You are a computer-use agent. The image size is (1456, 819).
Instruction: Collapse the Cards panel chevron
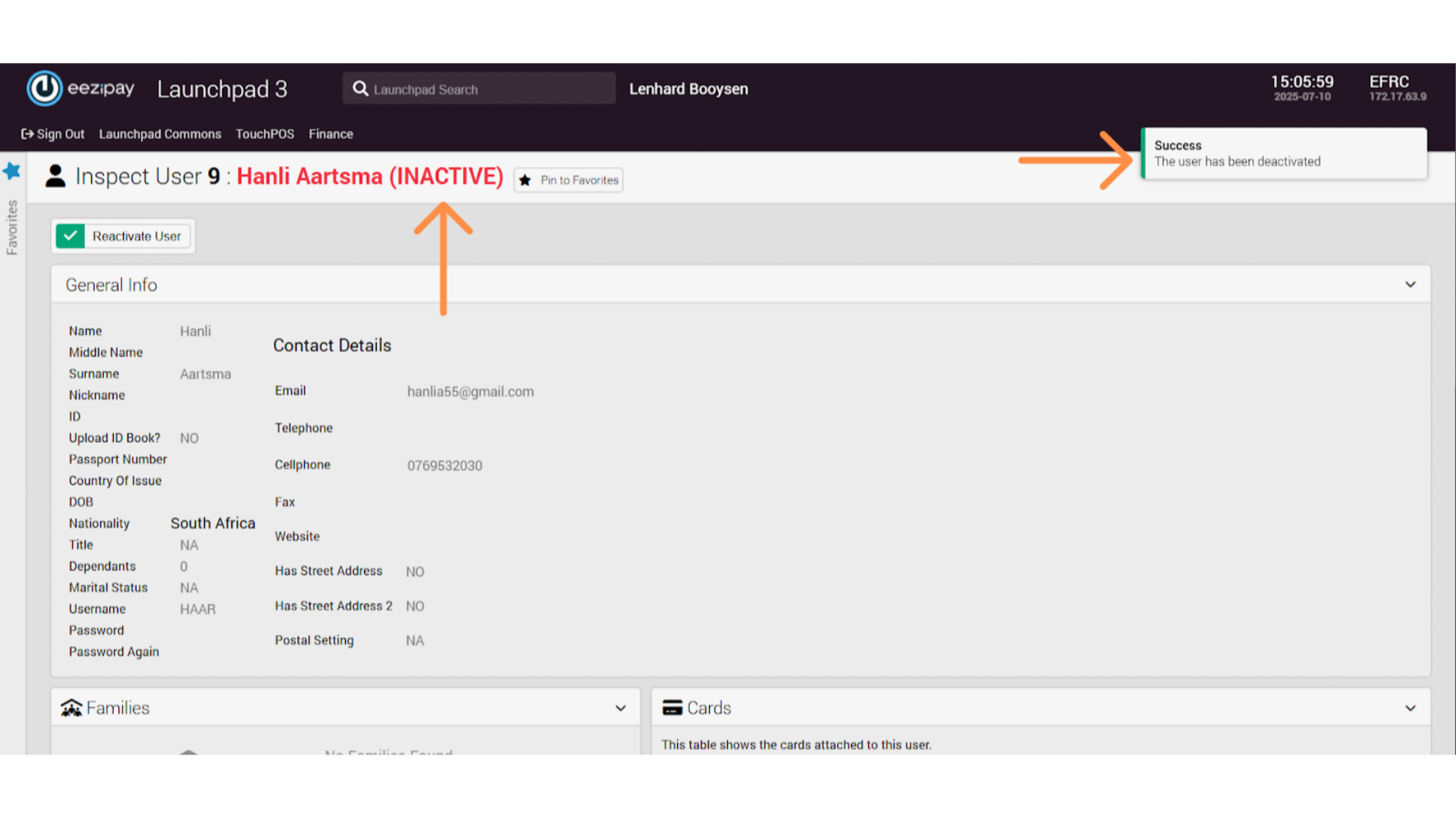click(x=1410, y=708)
